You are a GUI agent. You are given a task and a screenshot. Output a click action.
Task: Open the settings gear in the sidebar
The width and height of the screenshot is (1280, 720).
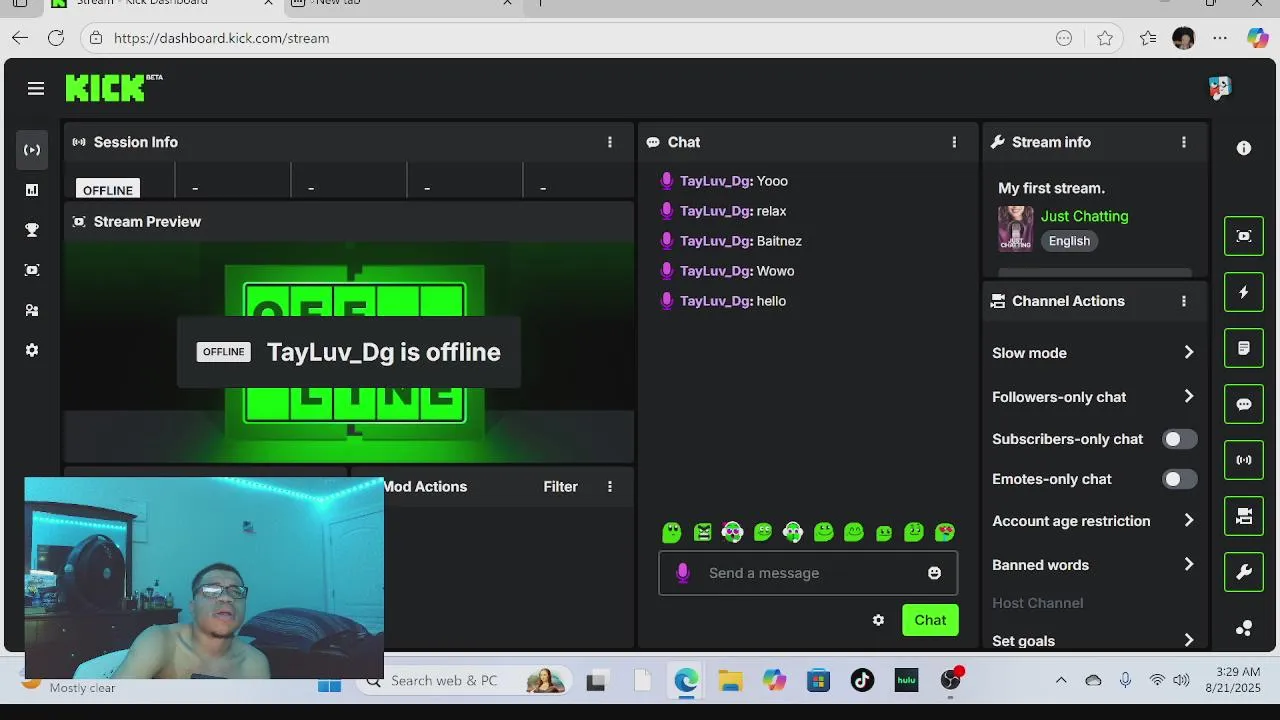(32, 350)
